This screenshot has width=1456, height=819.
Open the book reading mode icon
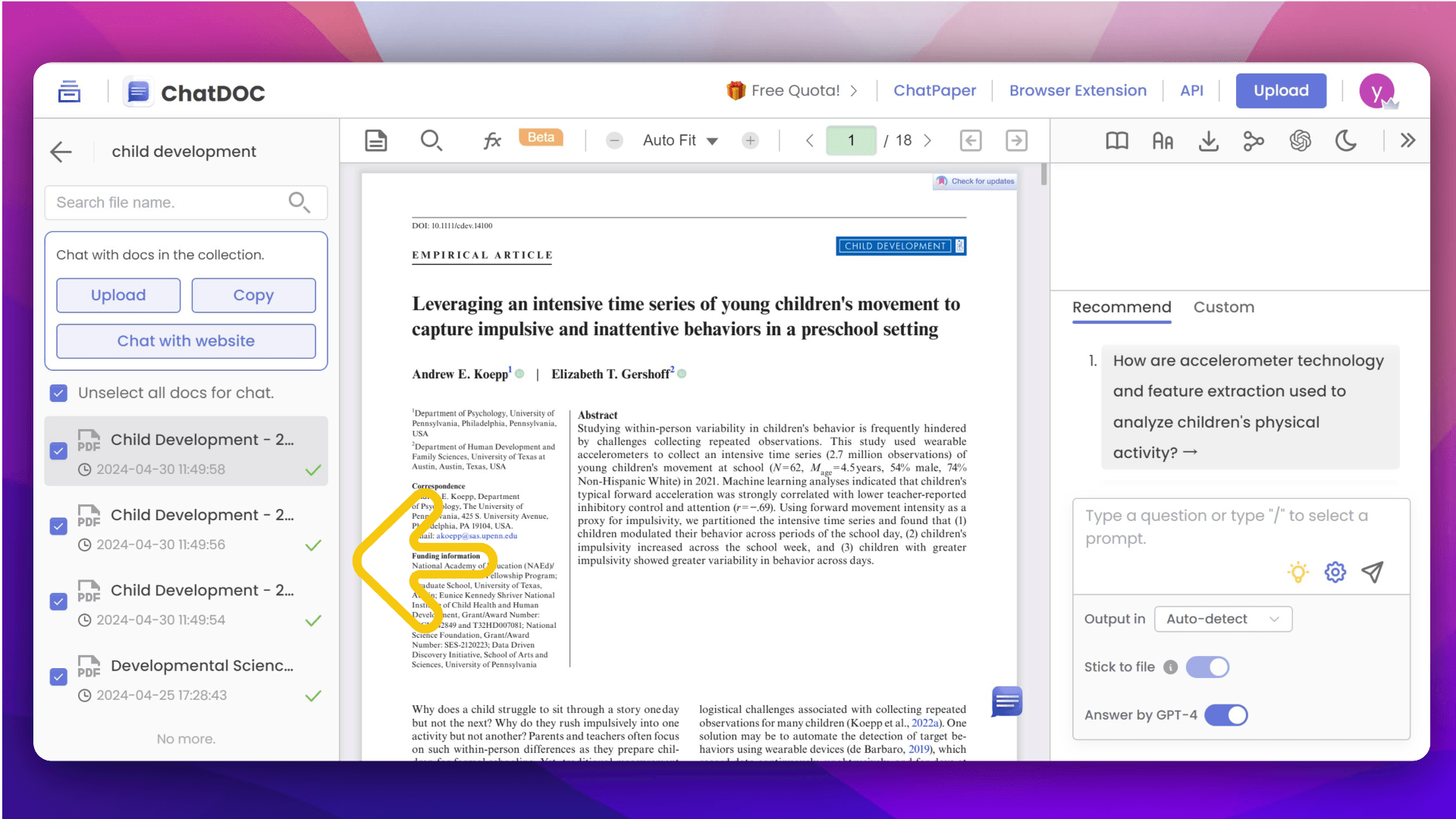point(1116,140)
